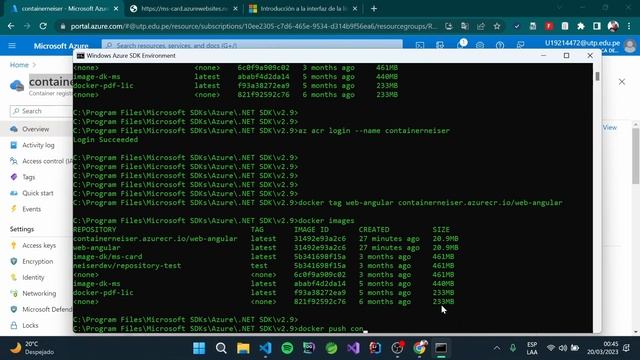Open Activity log in the sidebar
Viewport: 640px width, 360px height.
pos(38,145)
